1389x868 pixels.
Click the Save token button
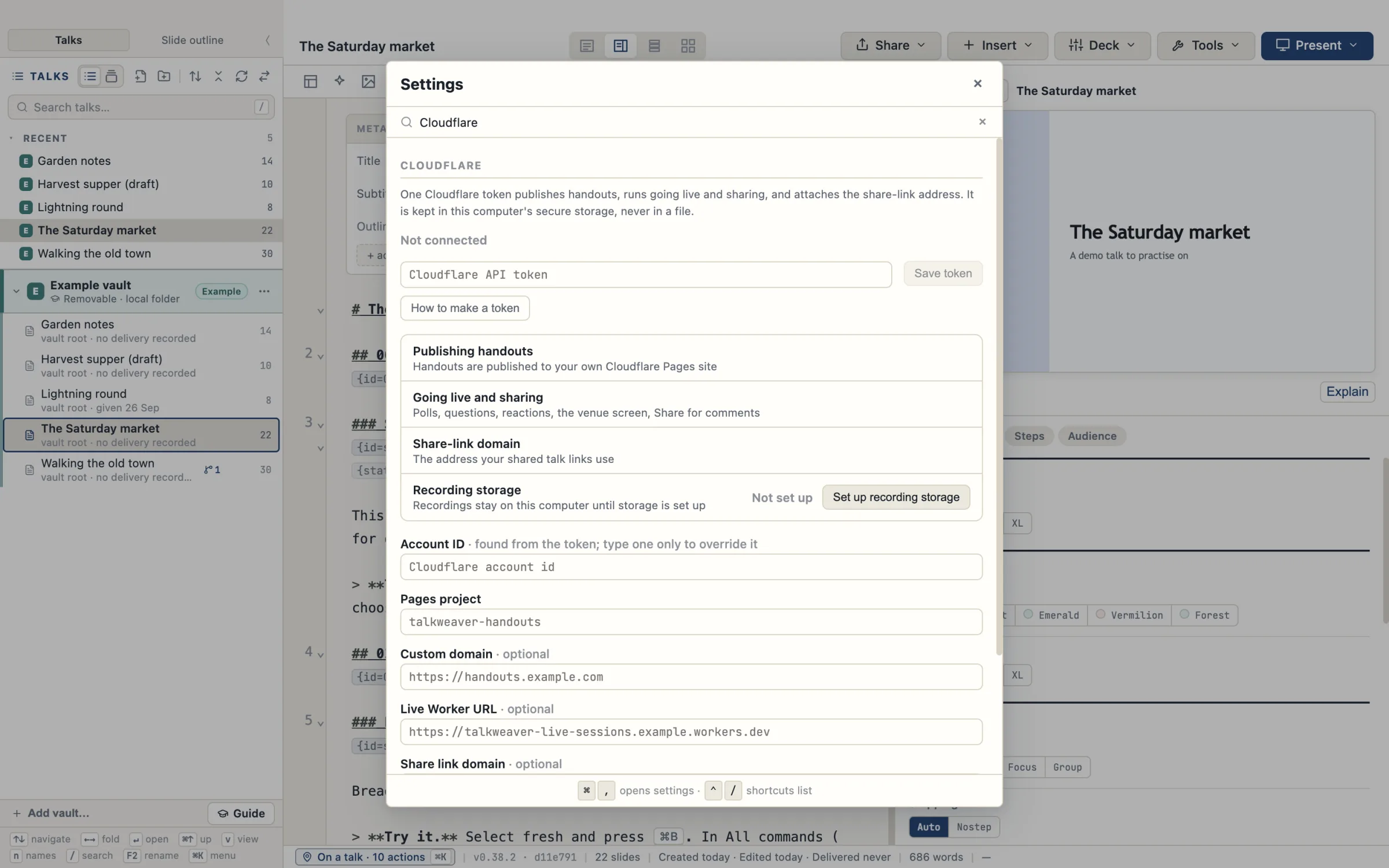coord(943,274)
